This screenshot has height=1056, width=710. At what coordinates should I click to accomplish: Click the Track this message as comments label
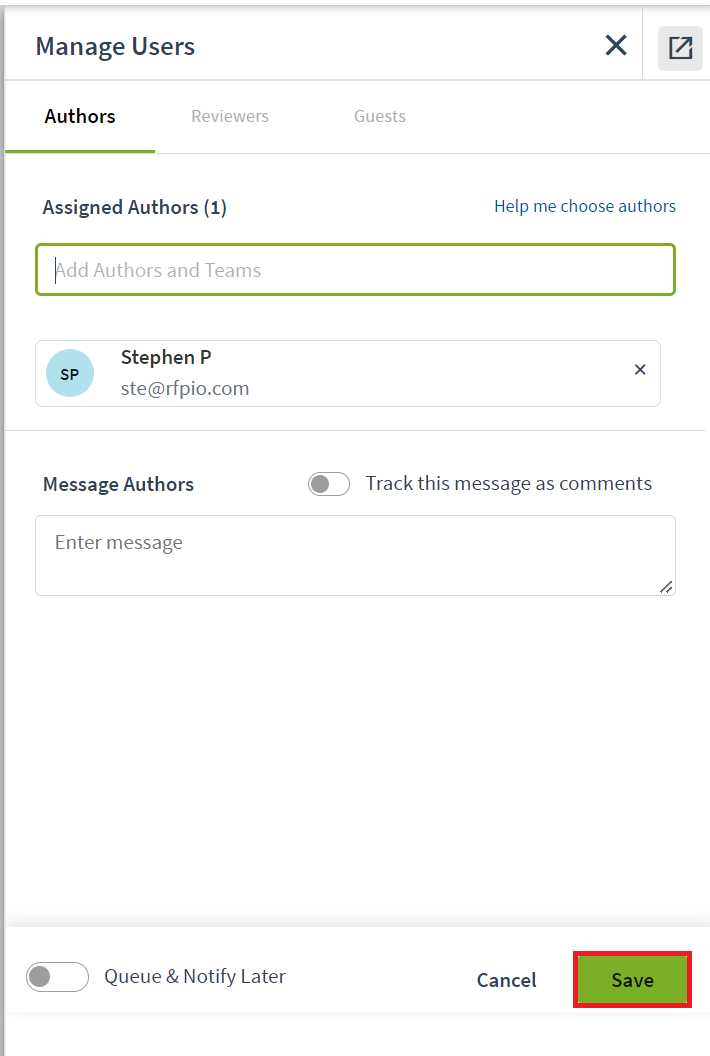point(509,484)
